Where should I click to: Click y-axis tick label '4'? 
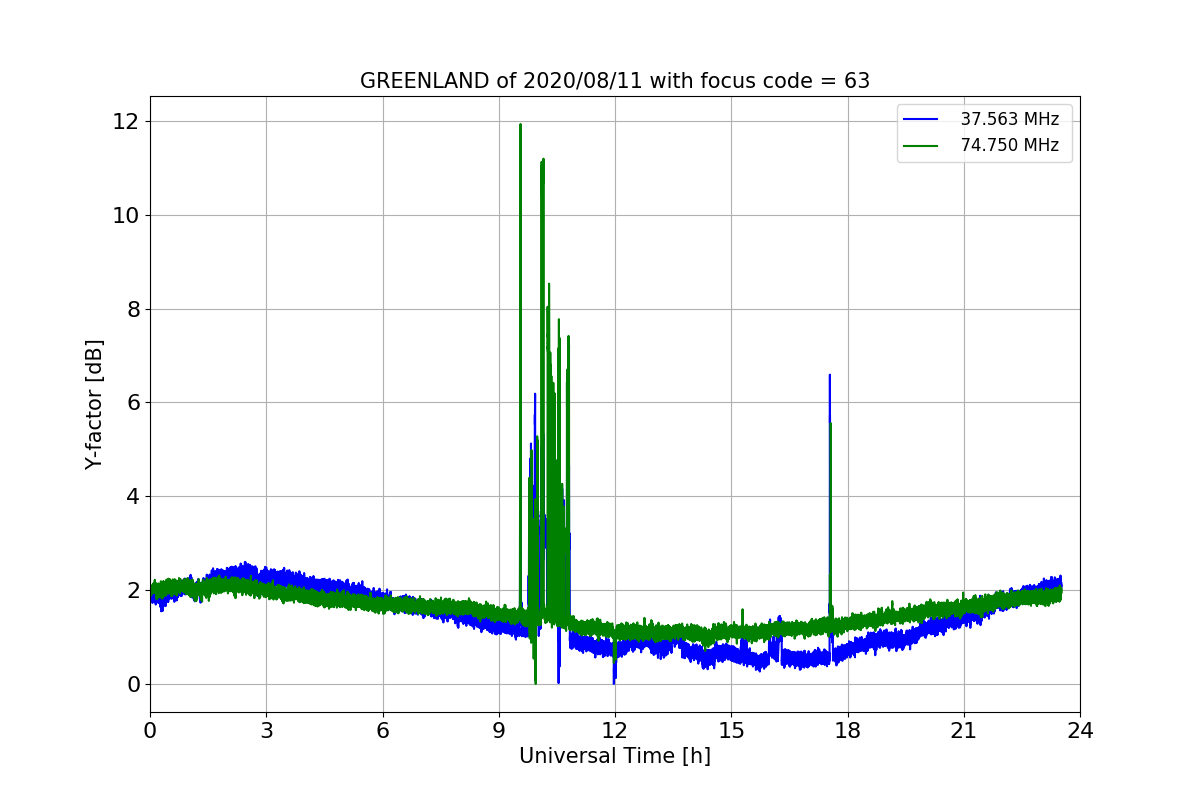point(134,497)
